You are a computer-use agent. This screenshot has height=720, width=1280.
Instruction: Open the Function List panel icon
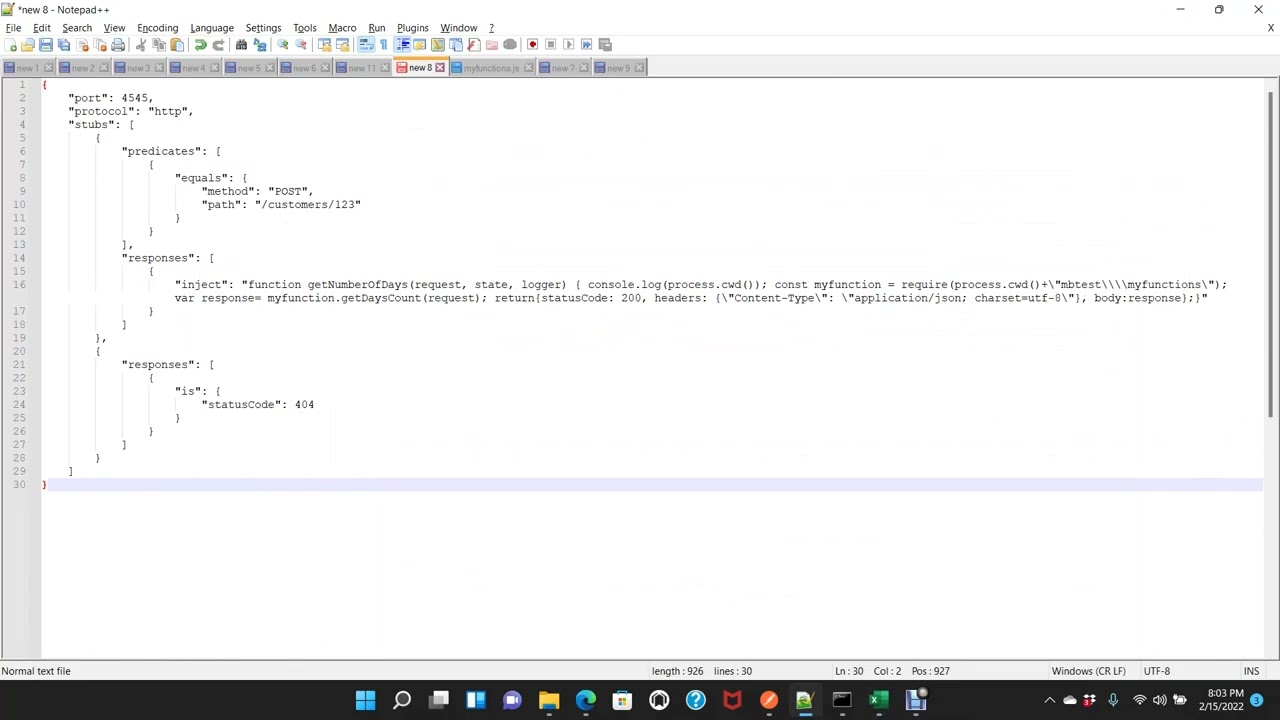tap(474, 44)
